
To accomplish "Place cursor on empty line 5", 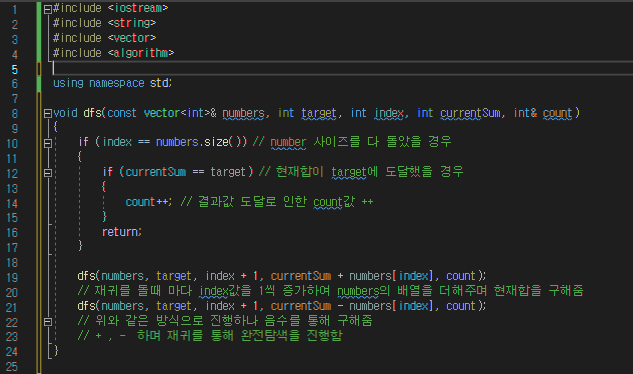I will (x=342, y=68).
